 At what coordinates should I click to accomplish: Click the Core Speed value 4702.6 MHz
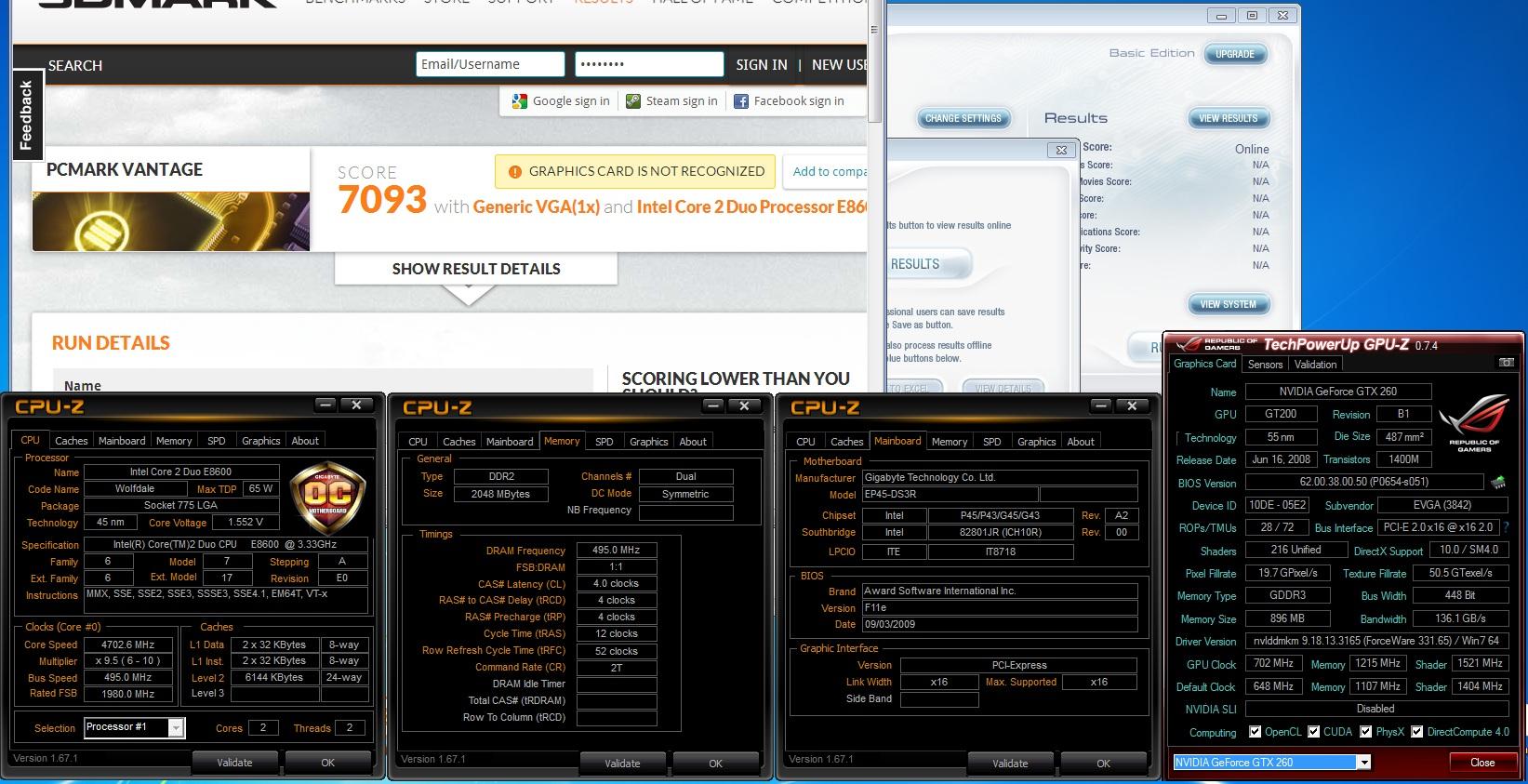point(128,644)
